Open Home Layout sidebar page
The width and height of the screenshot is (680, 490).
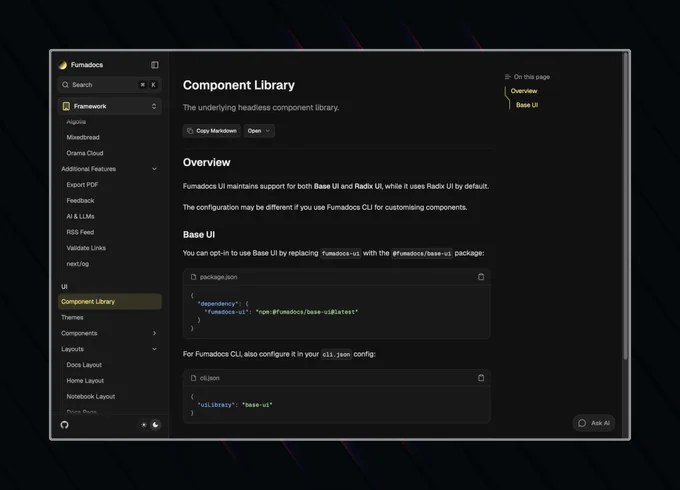pos(85,380)
